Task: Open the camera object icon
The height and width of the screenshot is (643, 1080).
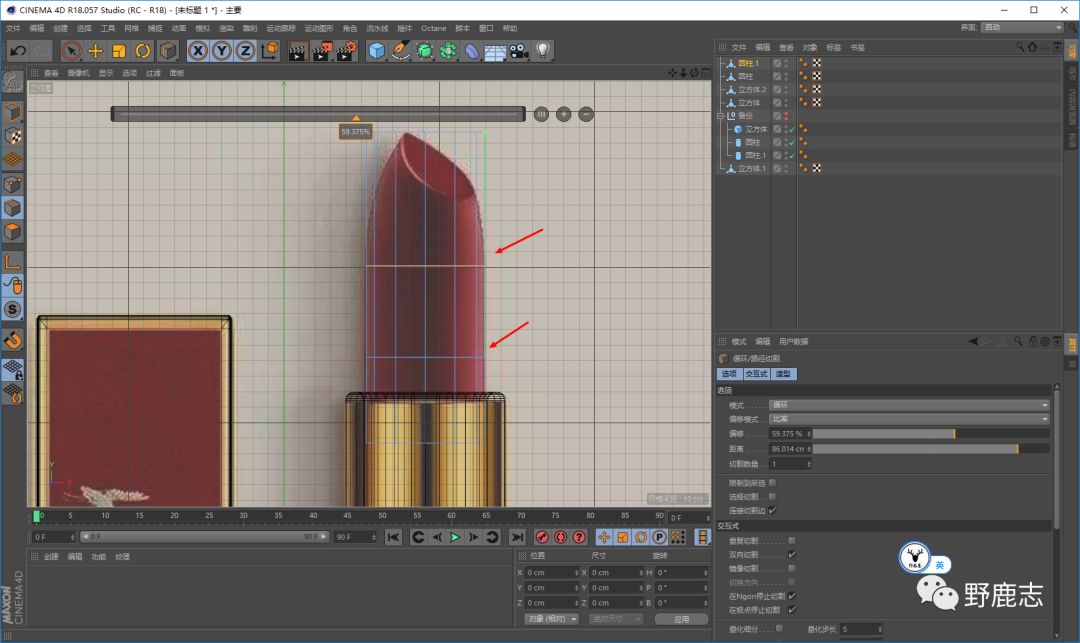Action: pyautogui.click(x=518, y=50)
